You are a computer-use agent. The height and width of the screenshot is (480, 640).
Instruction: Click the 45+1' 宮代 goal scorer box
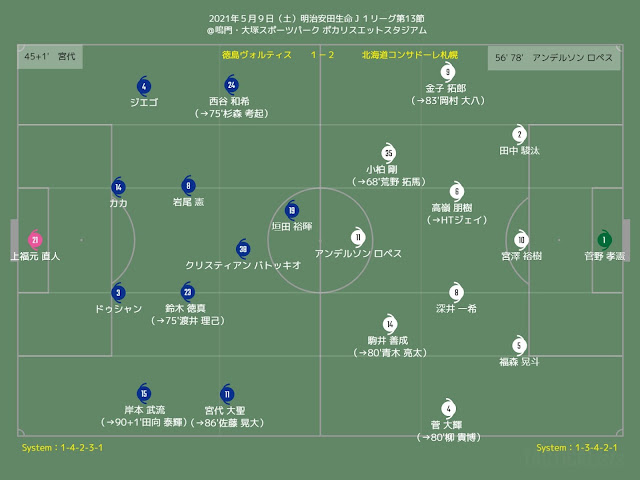(50, 56)
